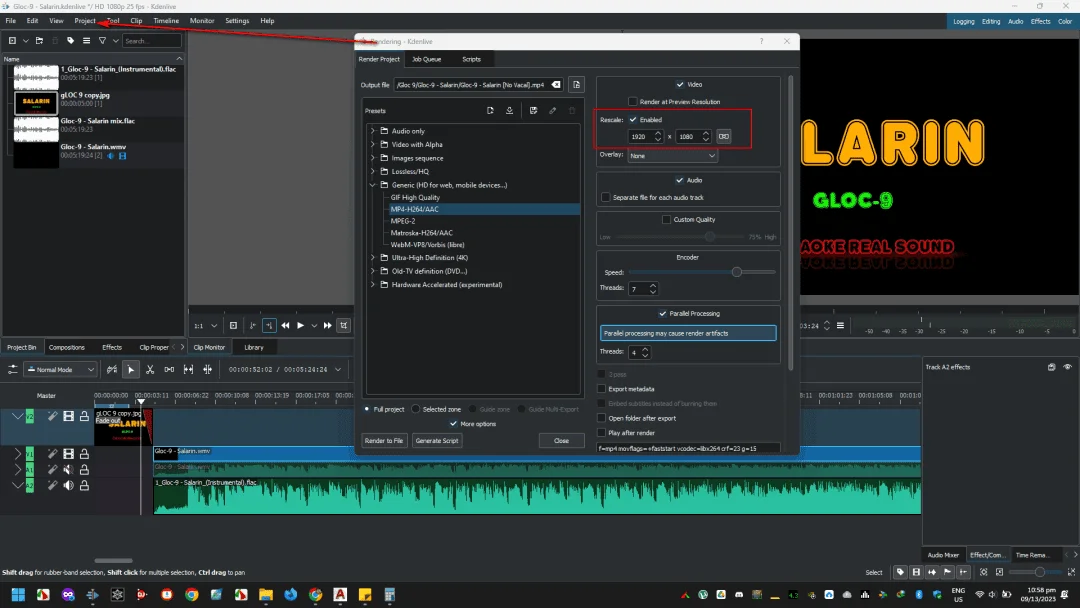This screenshot has height=608, width=1080.
Task: Open timeline settings sliders icon
Action: pos(12,370)
